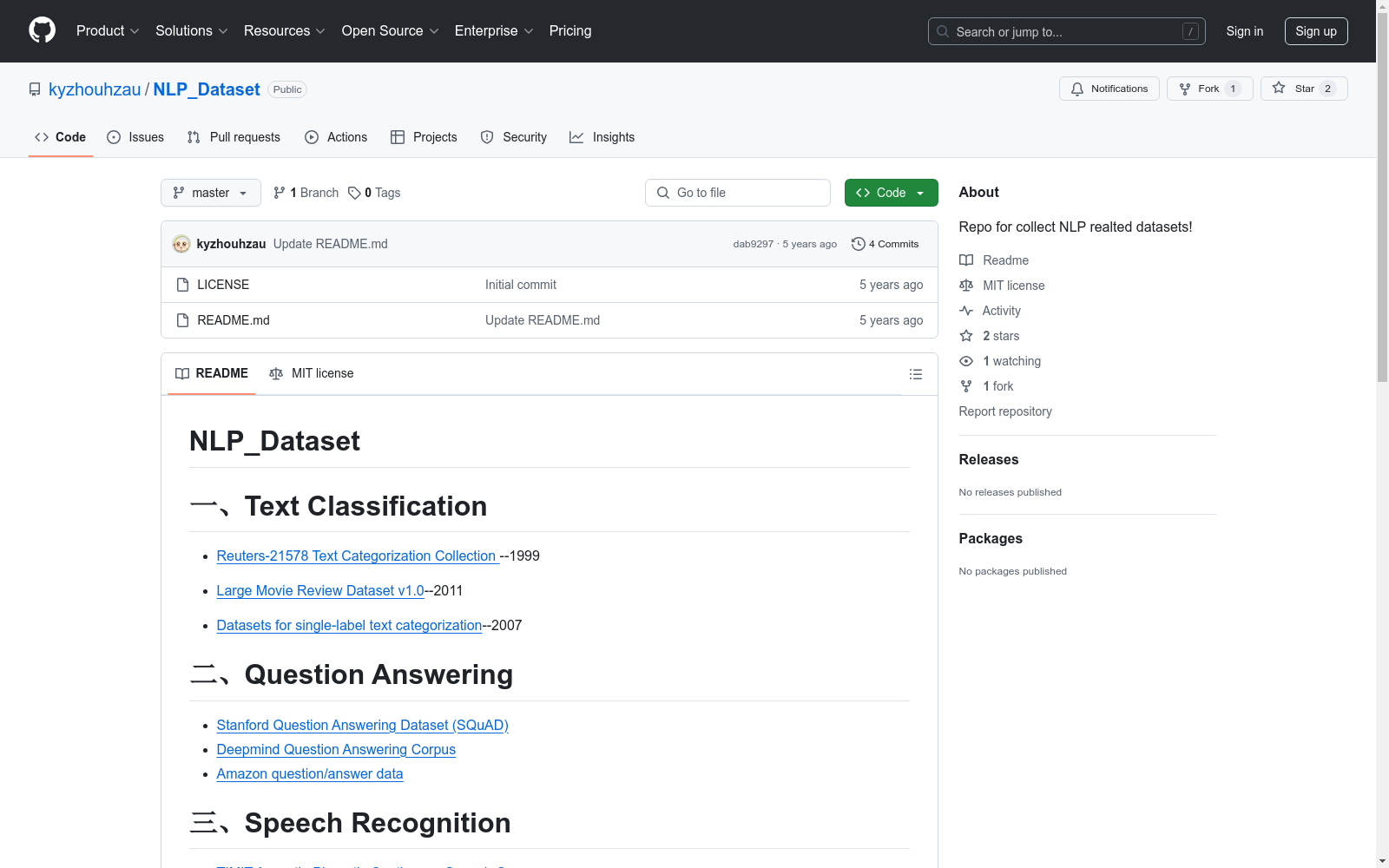Switch to the Insights tab

[x=602, y=137]
